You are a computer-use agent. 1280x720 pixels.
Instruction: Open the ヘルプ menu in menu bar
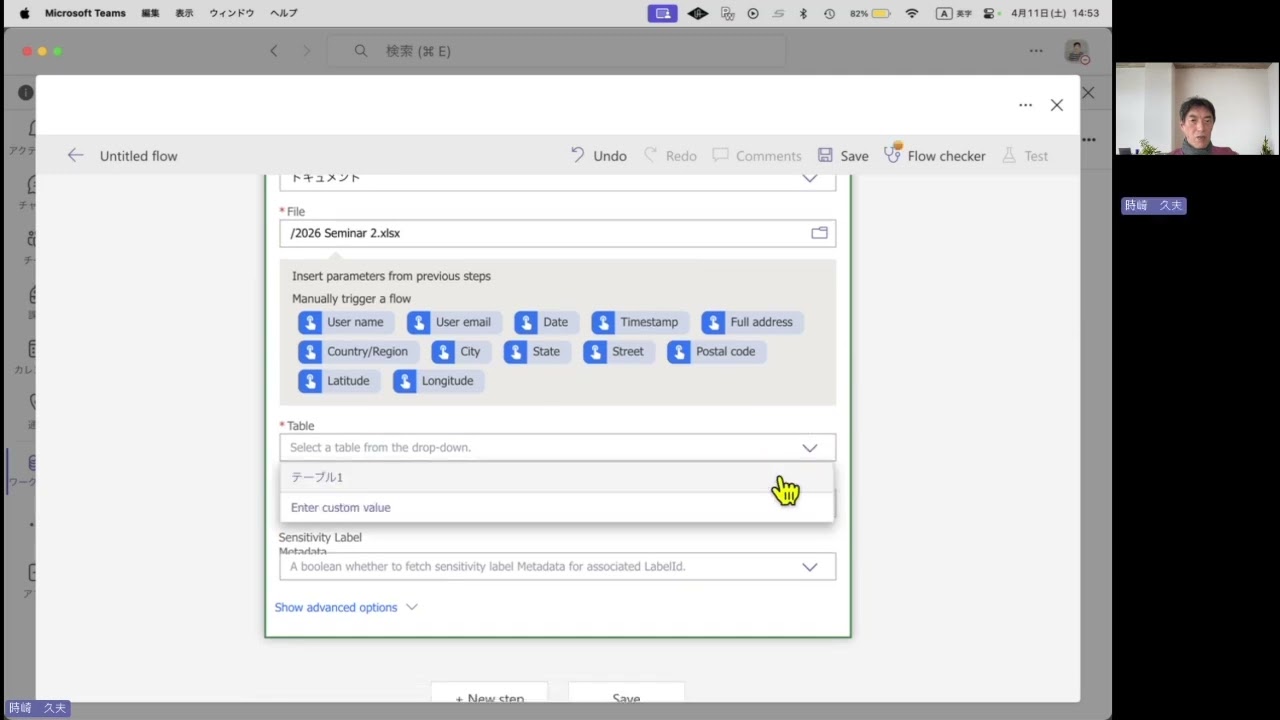[284, 13]
